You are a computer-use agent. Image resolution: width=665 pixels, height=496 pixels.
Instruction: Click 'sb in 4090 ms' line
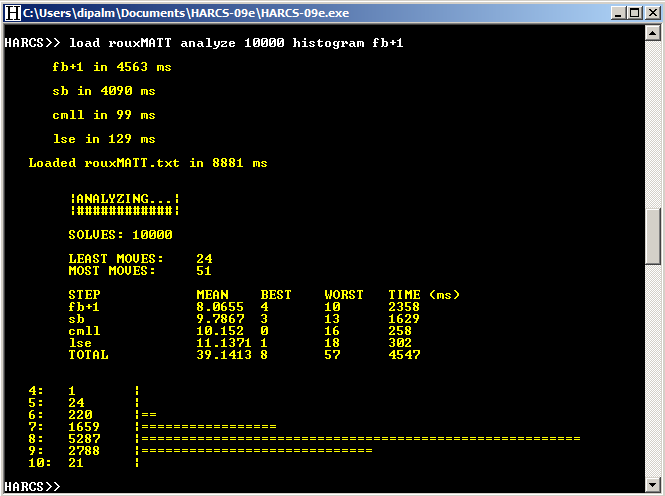coord(103,91)
